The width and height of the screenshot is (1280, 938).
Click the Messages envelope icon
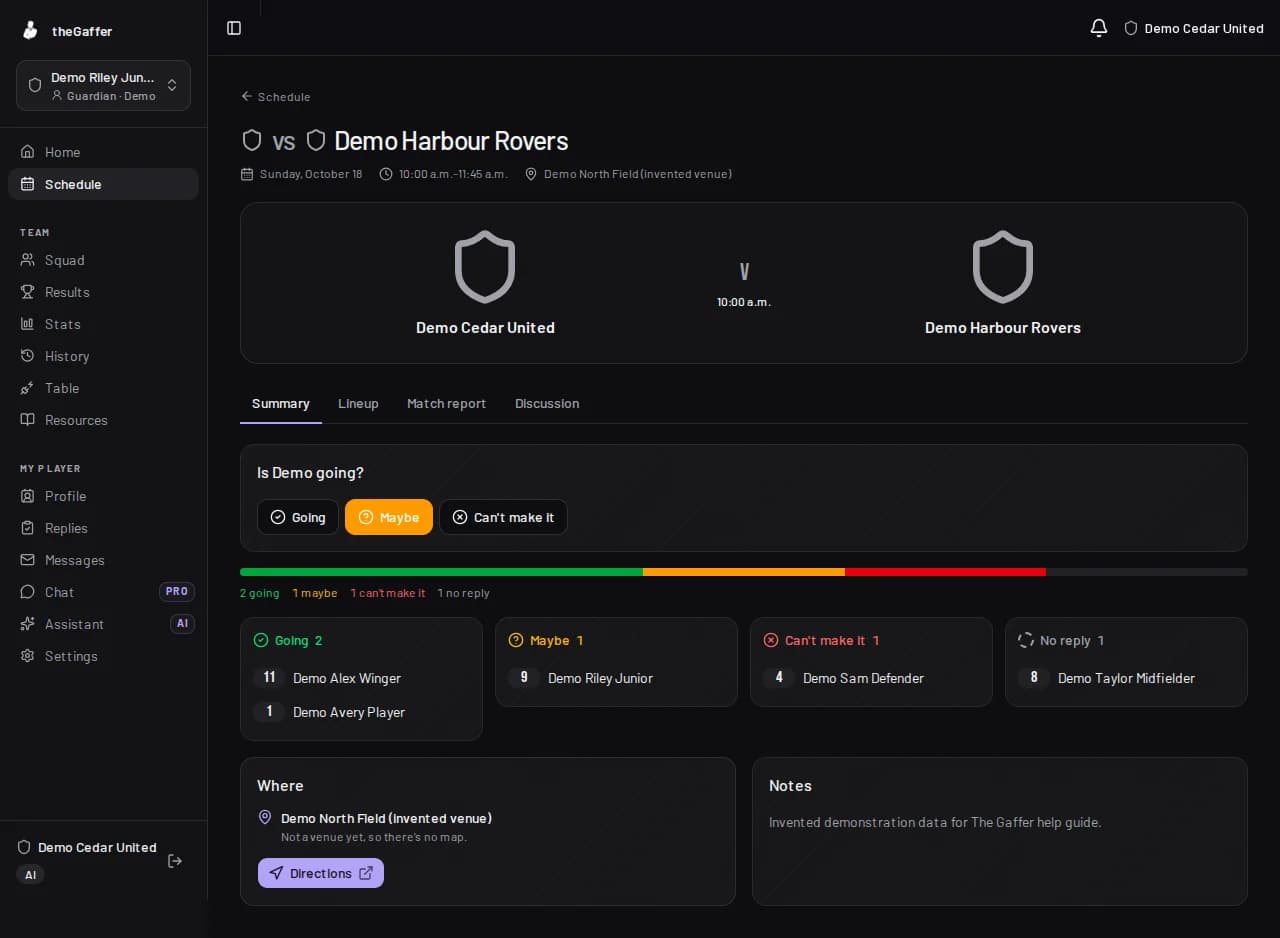[27, 560]
